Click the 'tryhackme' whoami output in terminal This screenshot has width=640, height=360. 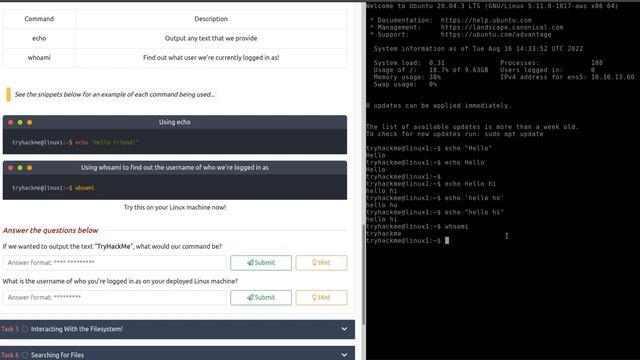click(x=384, y=234)
